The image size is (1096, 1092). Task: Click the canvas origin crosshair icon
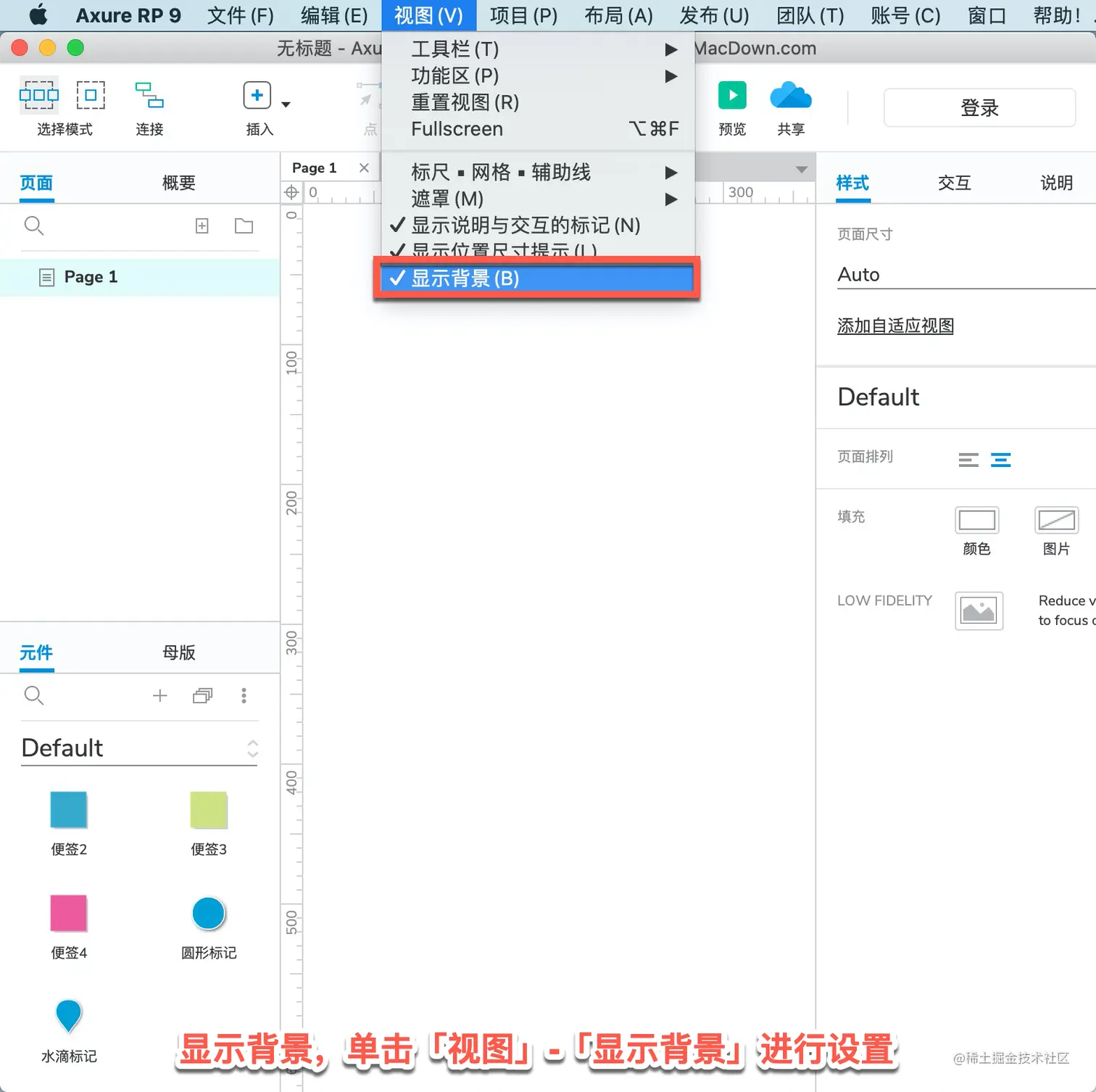pos(291,192)
